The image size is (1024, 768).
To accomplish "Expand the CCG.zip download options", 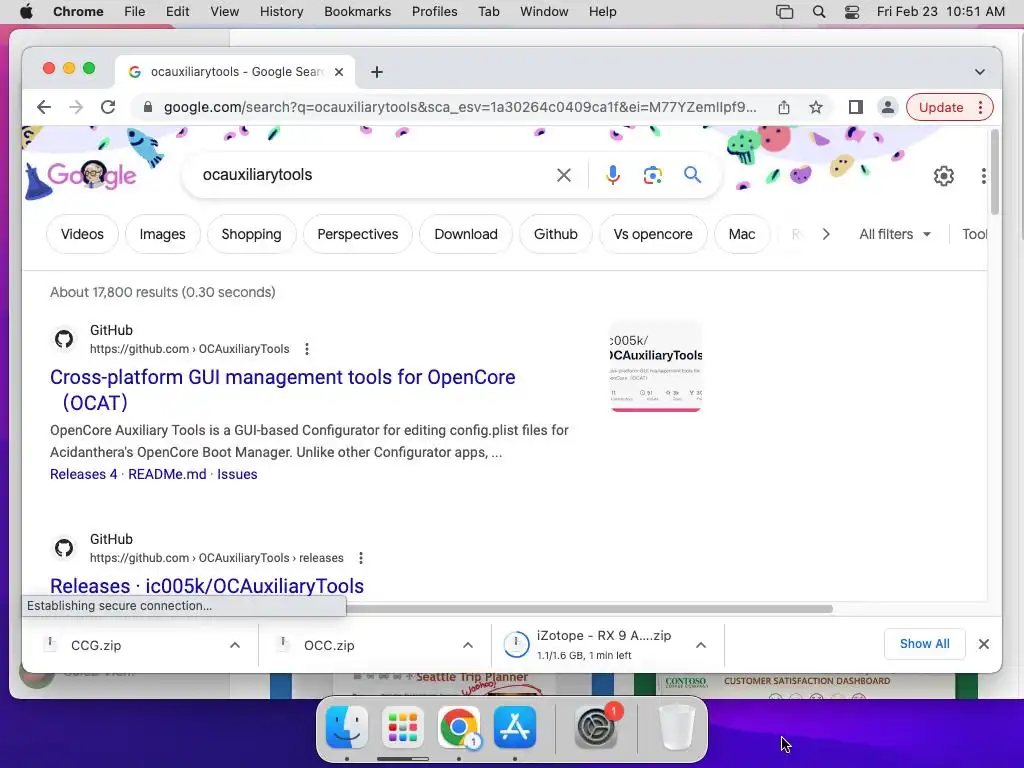I will 235,645.
